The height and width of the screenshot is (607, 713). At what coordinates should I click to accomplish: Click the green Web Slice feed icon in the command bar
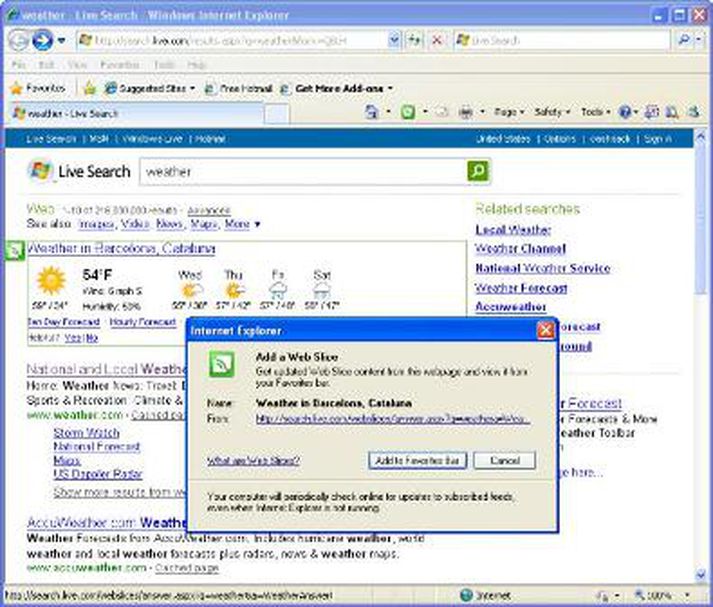pos(408,112)
